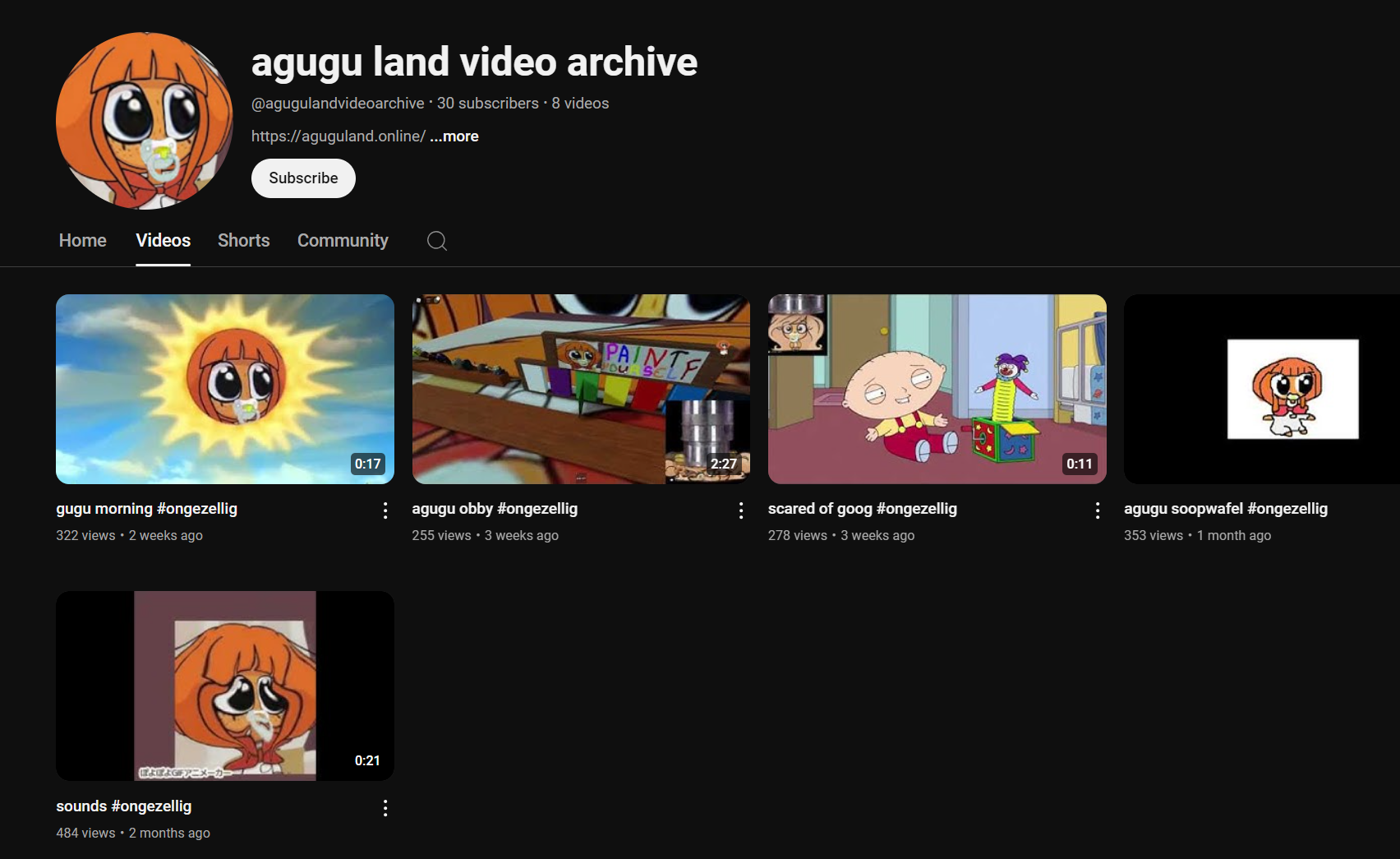Image resolution: width=1400 pixels, height=859 pixels.
Task: Click the 30 subscribers text
Action: click(x=488, y=104)
